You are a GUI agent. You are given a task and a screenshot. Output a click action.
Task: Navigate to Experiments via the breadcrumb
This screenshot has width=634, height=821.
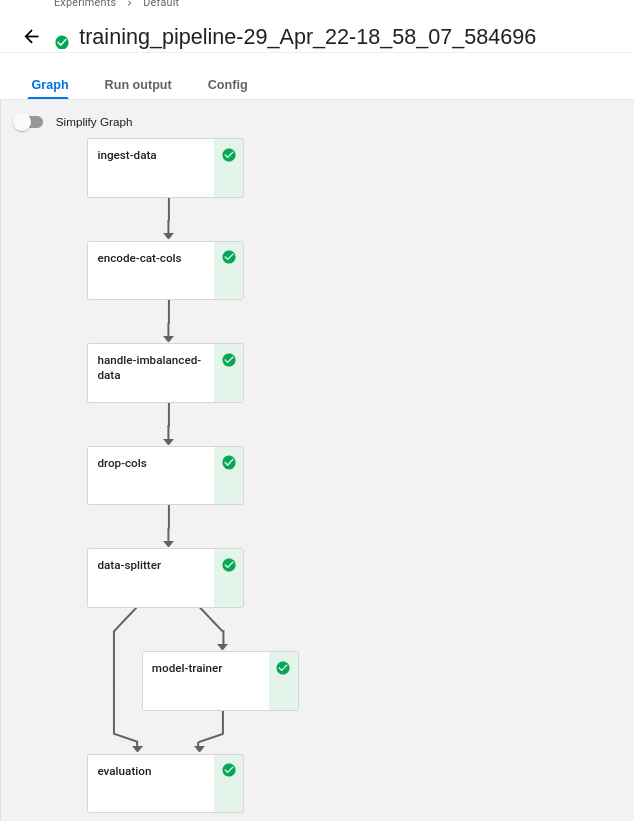pyautogui.click(x=84, y=4)
